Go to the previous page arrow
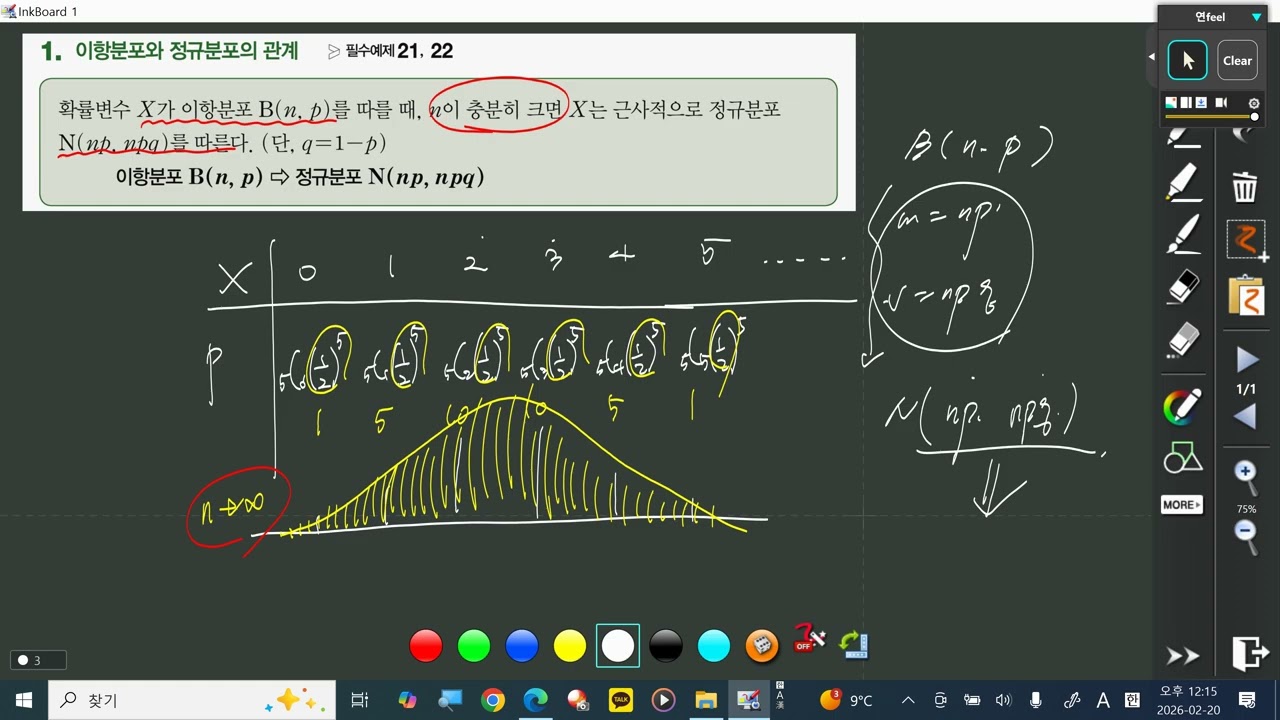 pyautogui.click(x=1246, y=417)
